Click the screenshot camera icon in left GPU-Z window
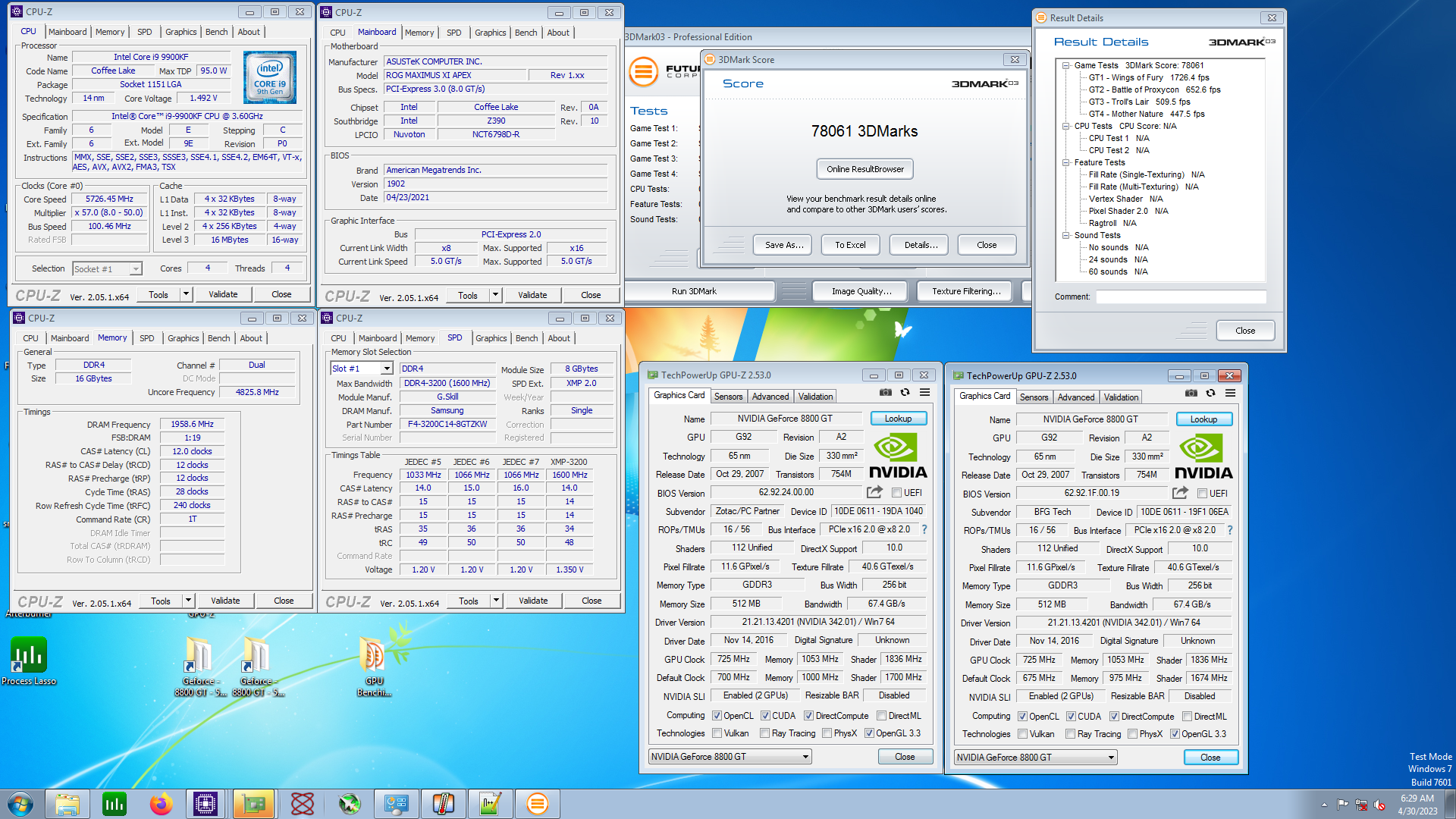The height and width of the screenshot is (819, 1456). (x=885, y=393)
